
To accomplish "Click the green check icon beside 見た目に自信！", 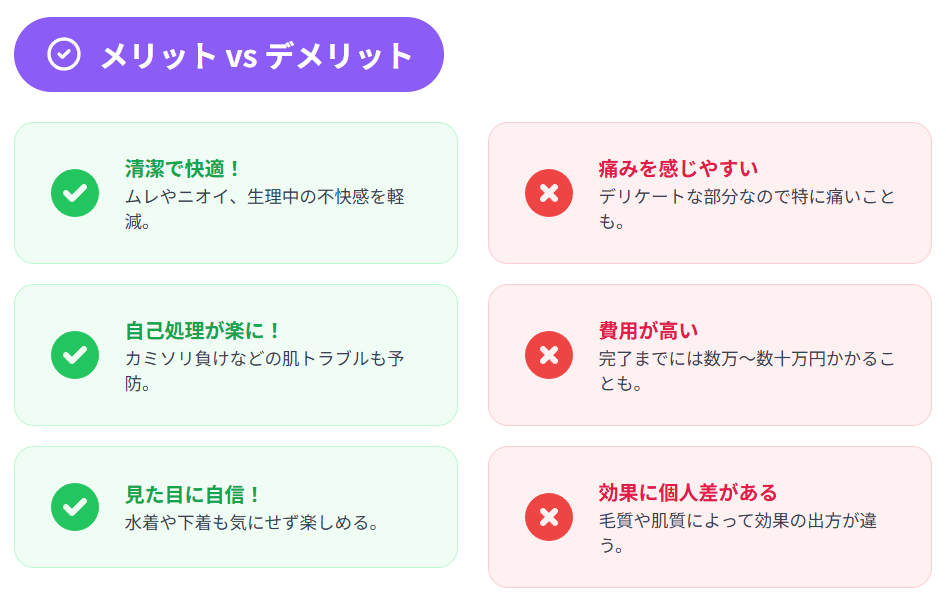I will [75, 507].
